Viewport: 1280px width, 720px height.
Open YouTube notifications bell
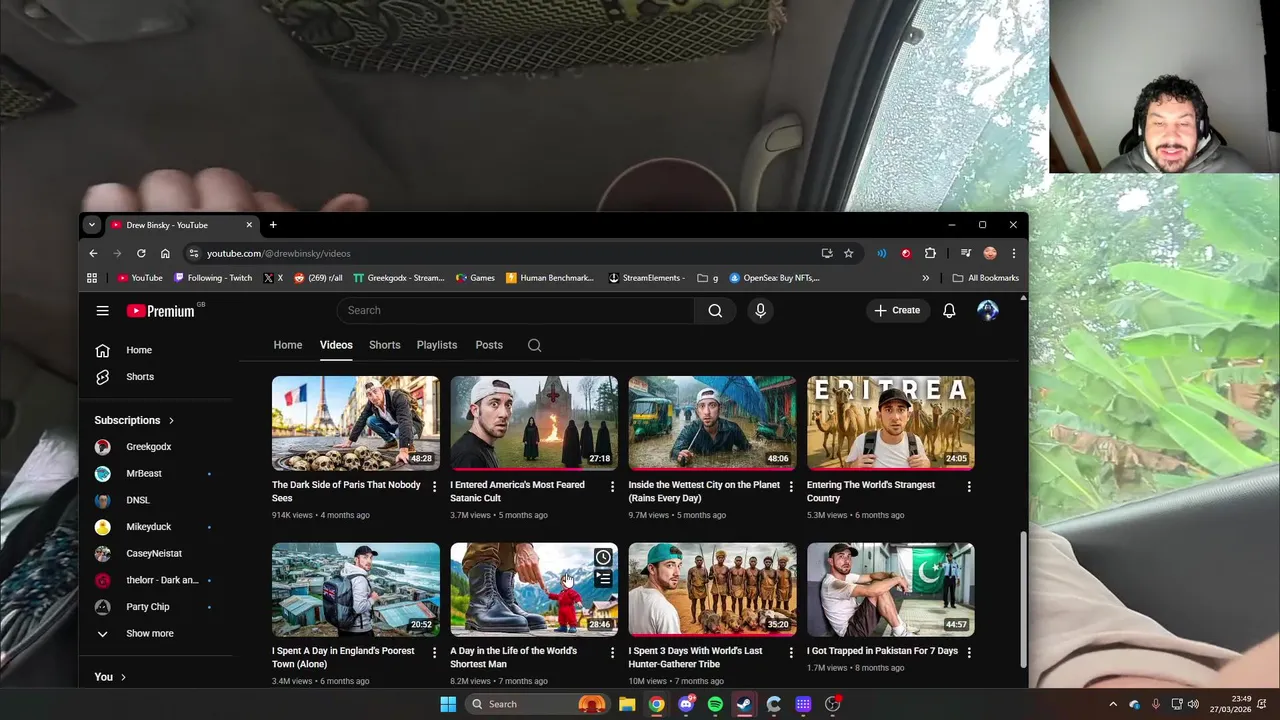[x=949, y=311]
